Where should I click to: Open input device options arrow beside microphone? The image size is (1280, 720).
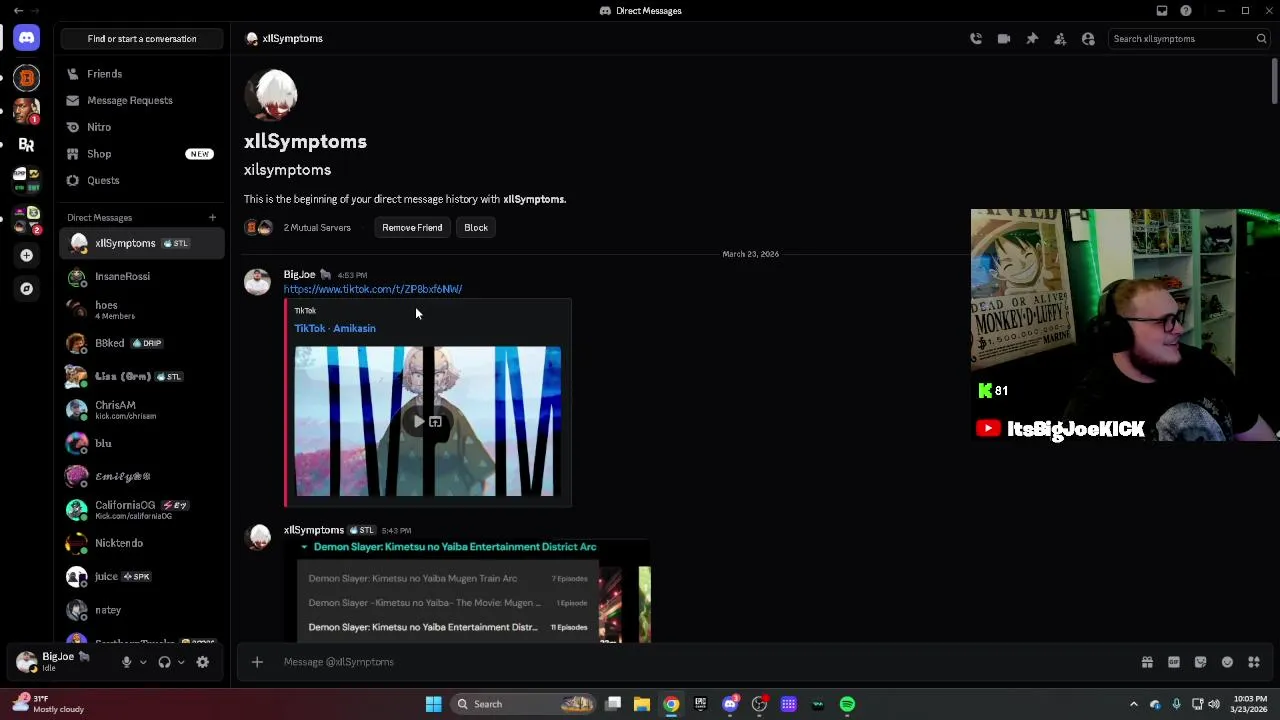tap(143, 662)
